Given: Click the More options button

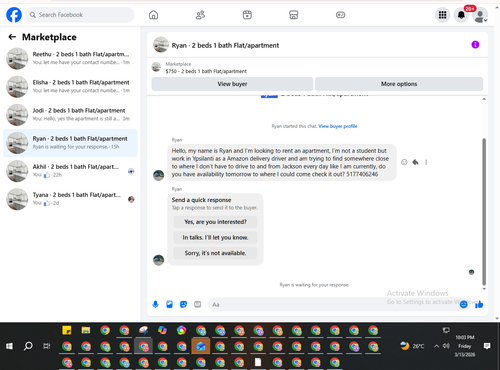Looking at the screenshot, I should [x=399, y=84].
